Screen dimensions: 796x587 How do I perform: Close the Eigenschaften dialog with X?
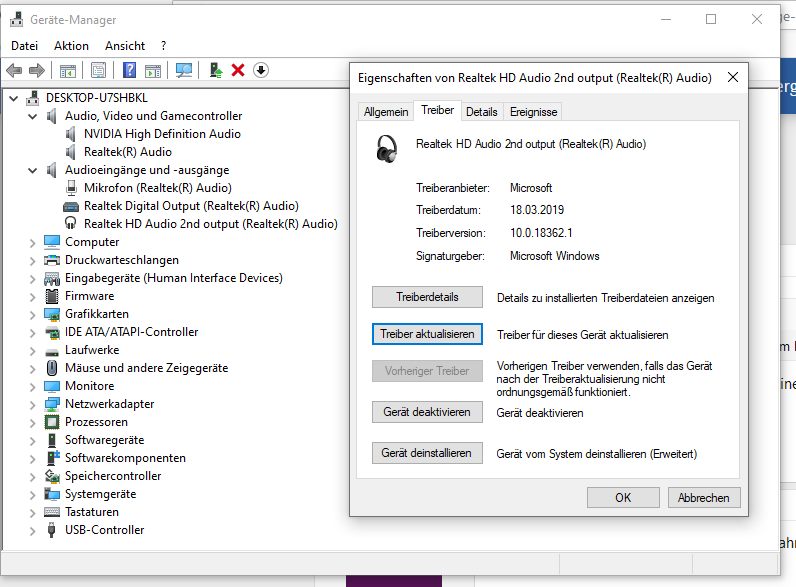point(733,77)
